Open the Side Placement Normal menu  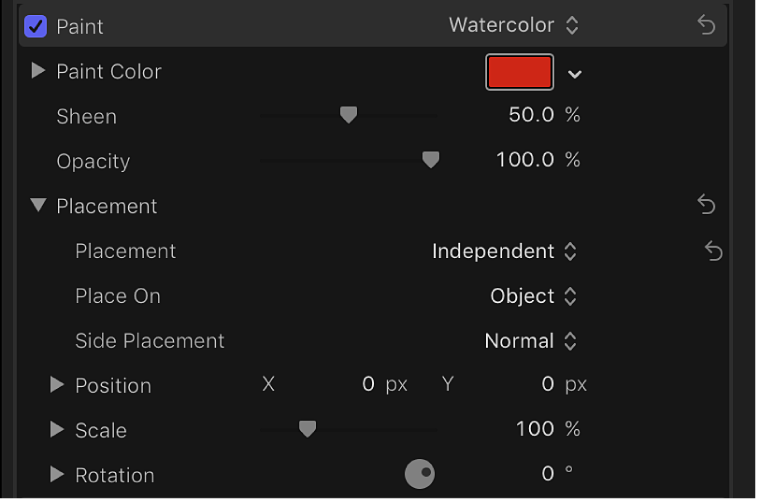[x=530, y=341]
